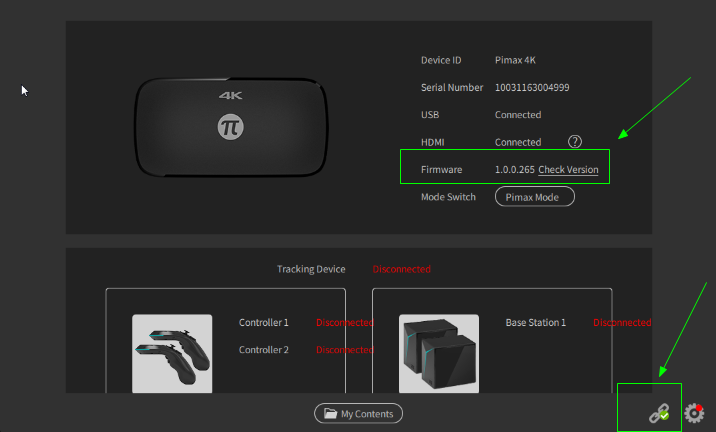The height and width of the screenshot is (432, 716).
Task: Click the Device ID label
Action: (x=441, y=60)
